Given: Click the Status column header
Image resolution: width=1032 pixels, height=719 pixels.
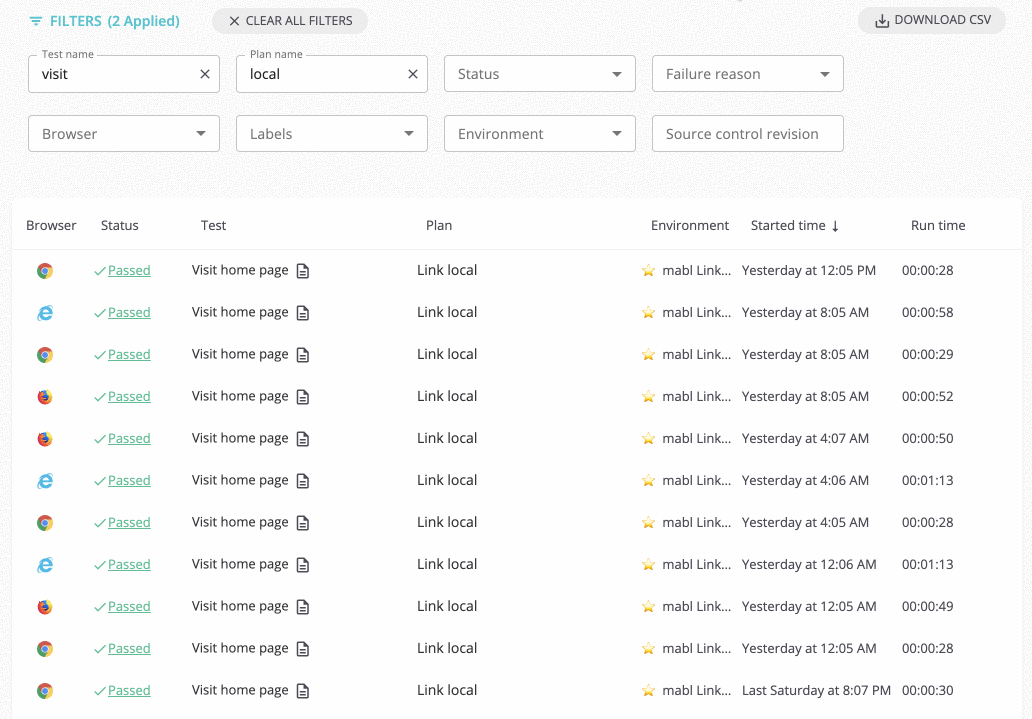Looking at the screenshot, I should click(120, 226).
